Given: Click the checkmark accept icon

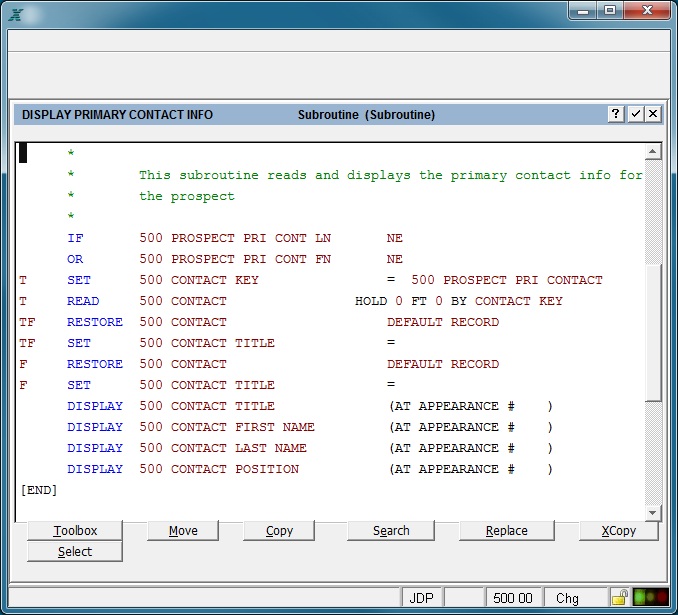Looking at the screenshot, I should pos(635,114).
